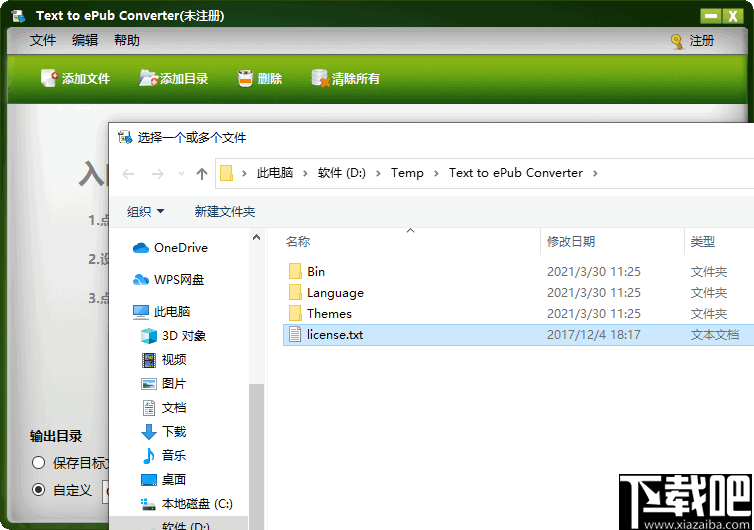Select the 保存目标 radio button

click(38, 463)
